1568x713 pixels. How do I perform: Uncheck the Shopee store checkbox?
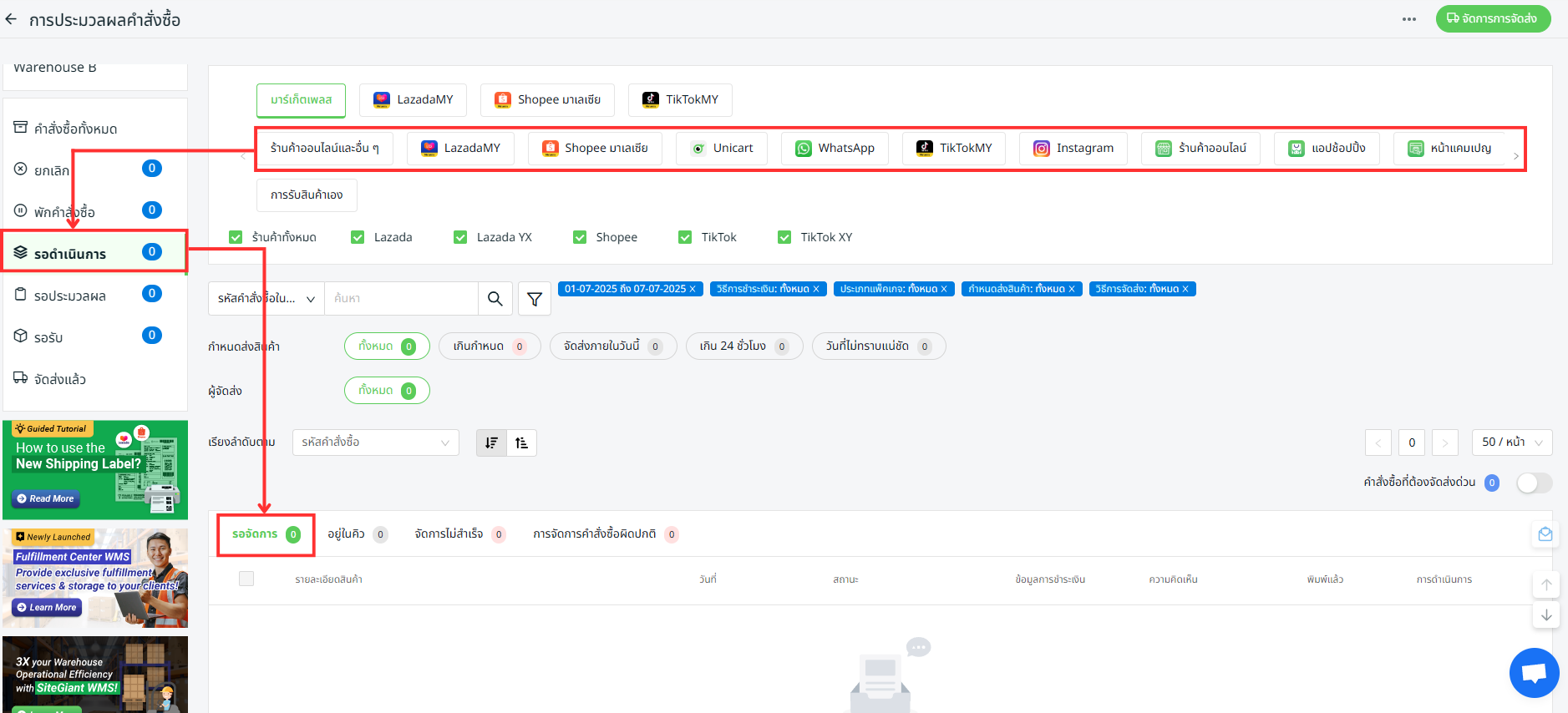tap(580, 237)
